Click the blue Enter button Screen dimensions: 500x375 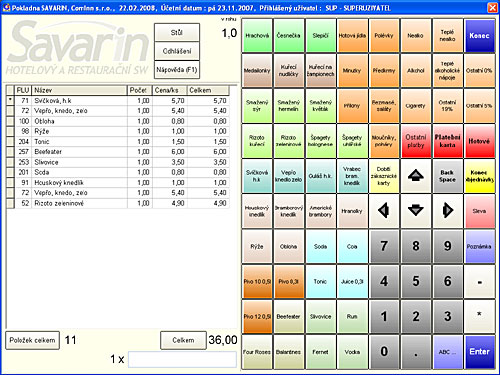coord(479,352)
